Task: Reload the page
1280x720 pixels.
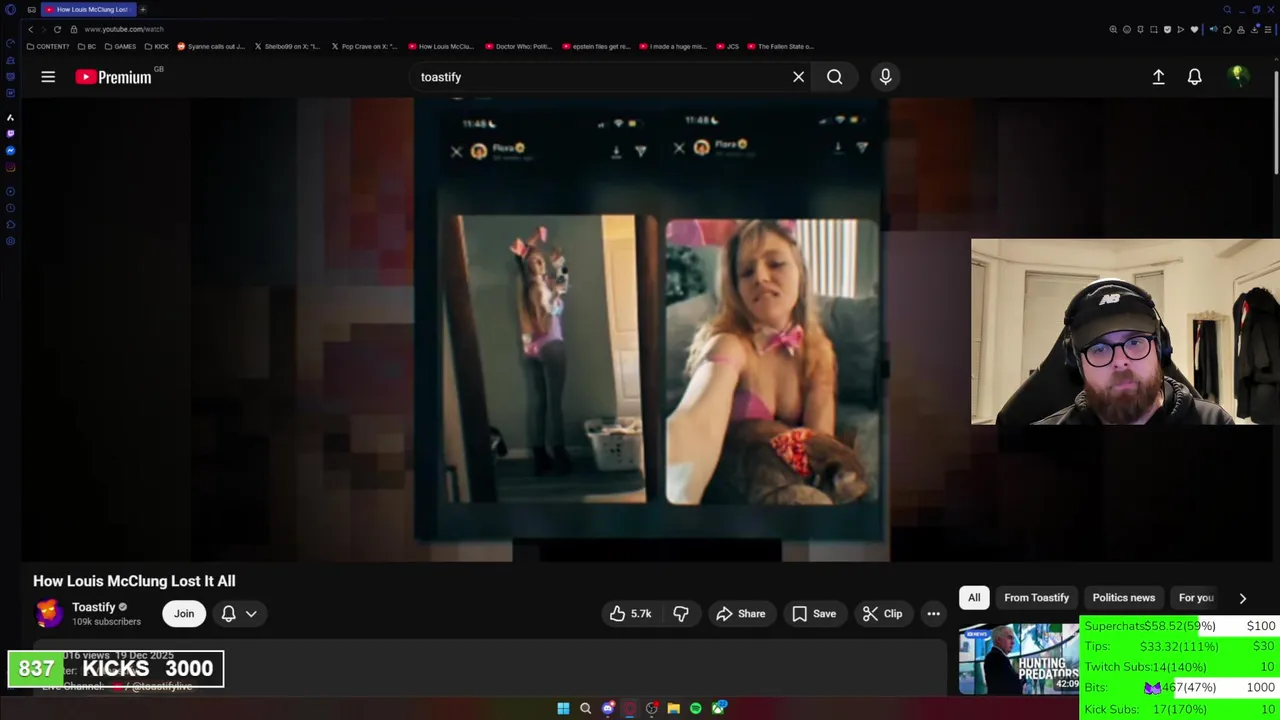Action: (57, 29)
